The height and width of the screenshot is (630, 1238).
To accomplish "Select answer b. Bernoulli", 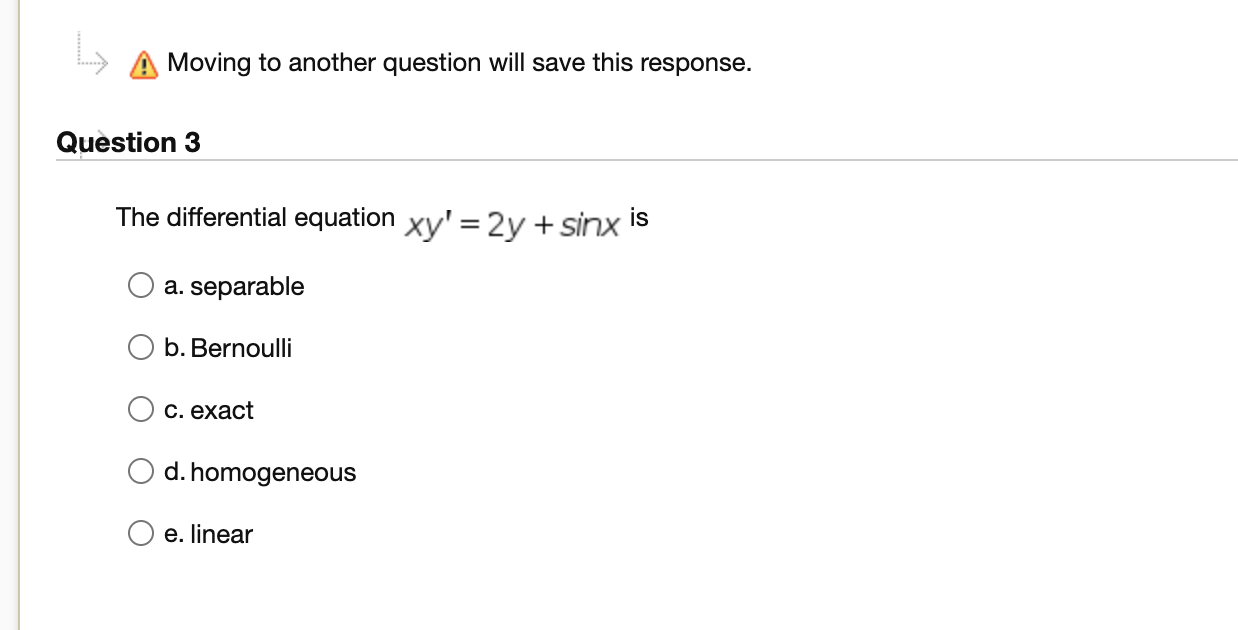I will coord(141,347).
